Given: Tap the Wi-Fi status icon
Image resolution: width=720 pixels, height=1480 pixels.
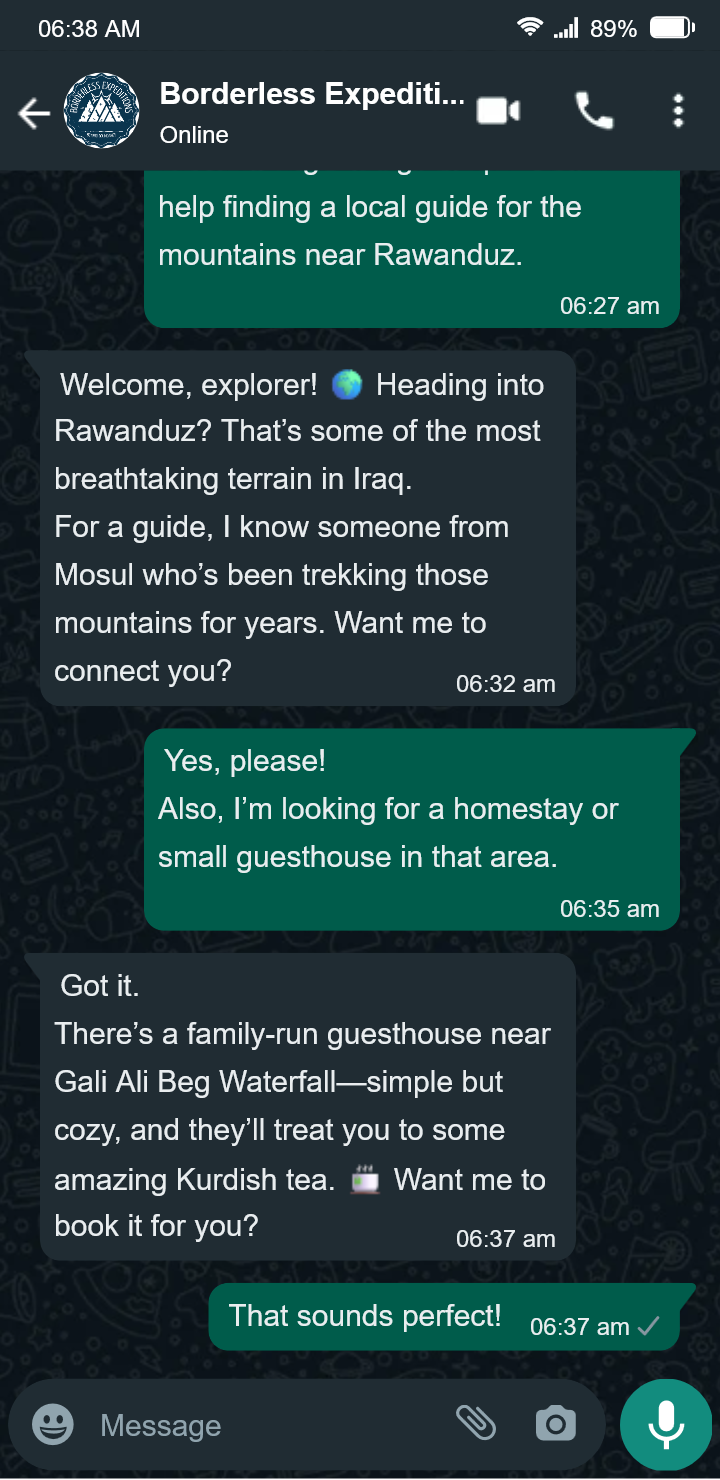Looking at the screenshot, I should (530, 28).
